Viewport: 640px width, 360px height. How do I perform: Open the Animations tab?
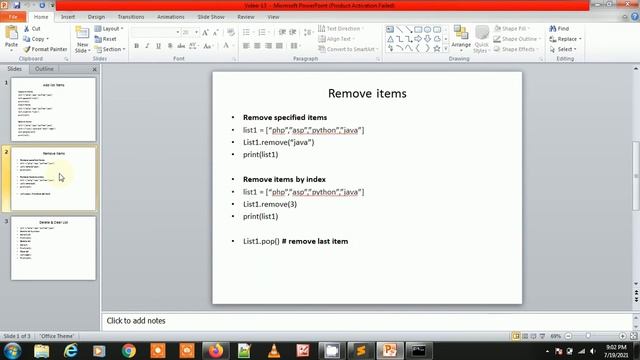(171, 17)
